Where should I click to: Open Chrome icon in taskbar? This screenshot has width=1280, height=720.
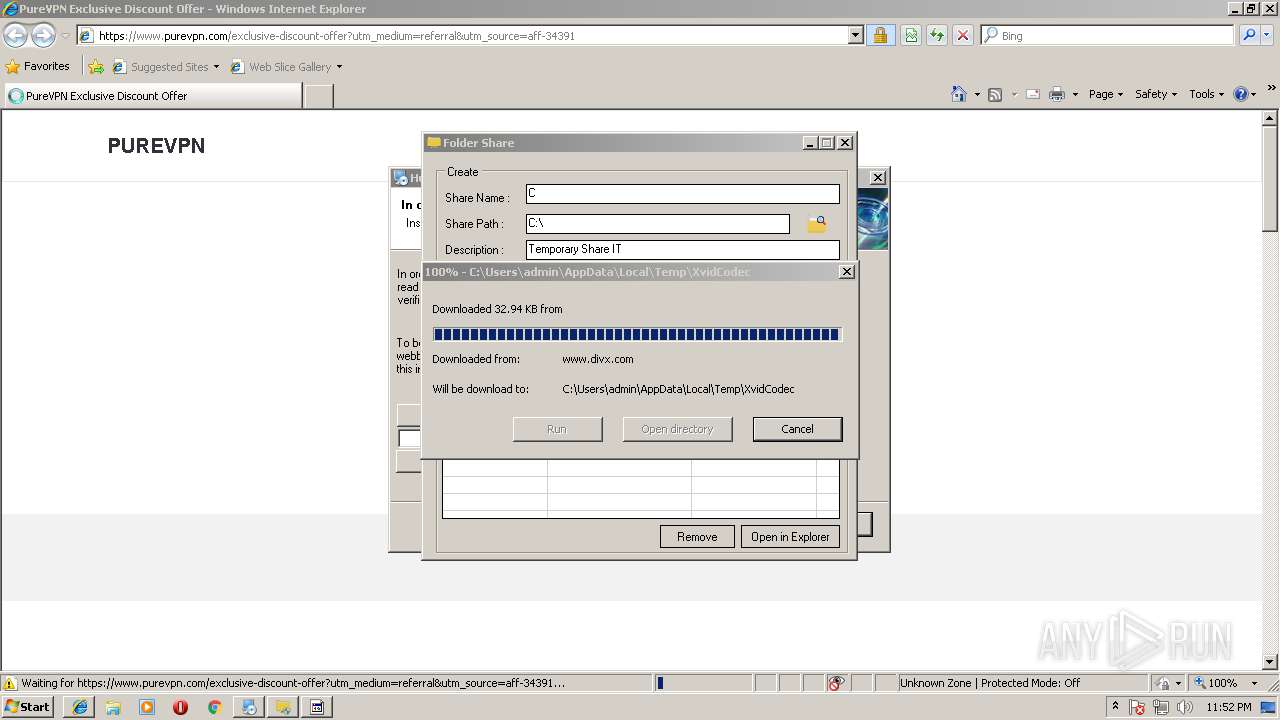(x=214, y=707)
